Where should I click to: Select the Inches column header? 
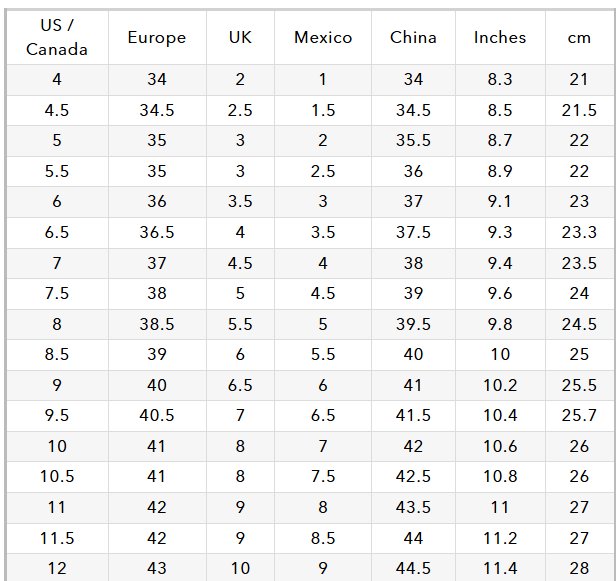[x=500, y=38]
